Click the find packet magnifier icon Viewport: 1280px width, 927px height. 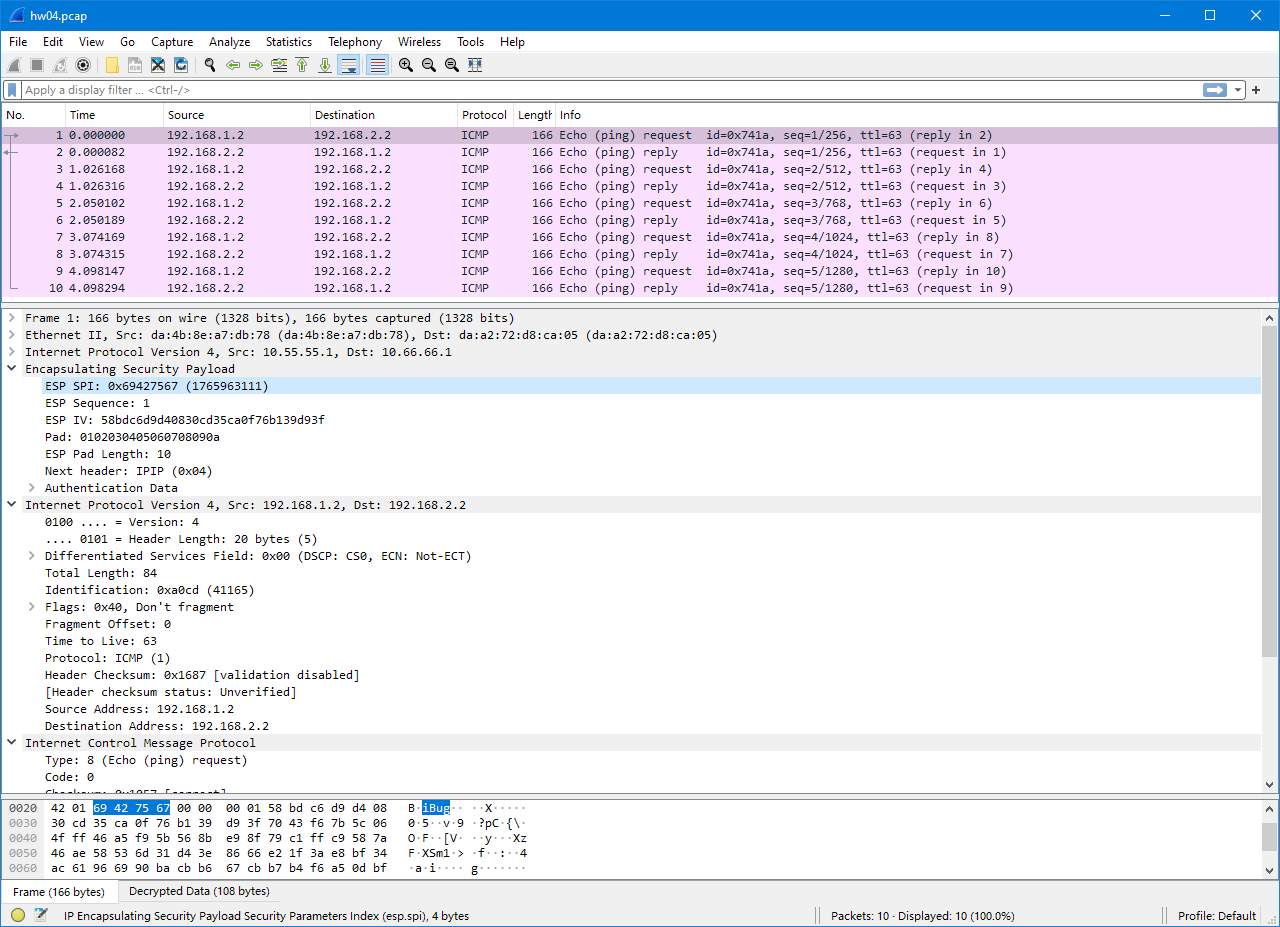tap(210, 65)
